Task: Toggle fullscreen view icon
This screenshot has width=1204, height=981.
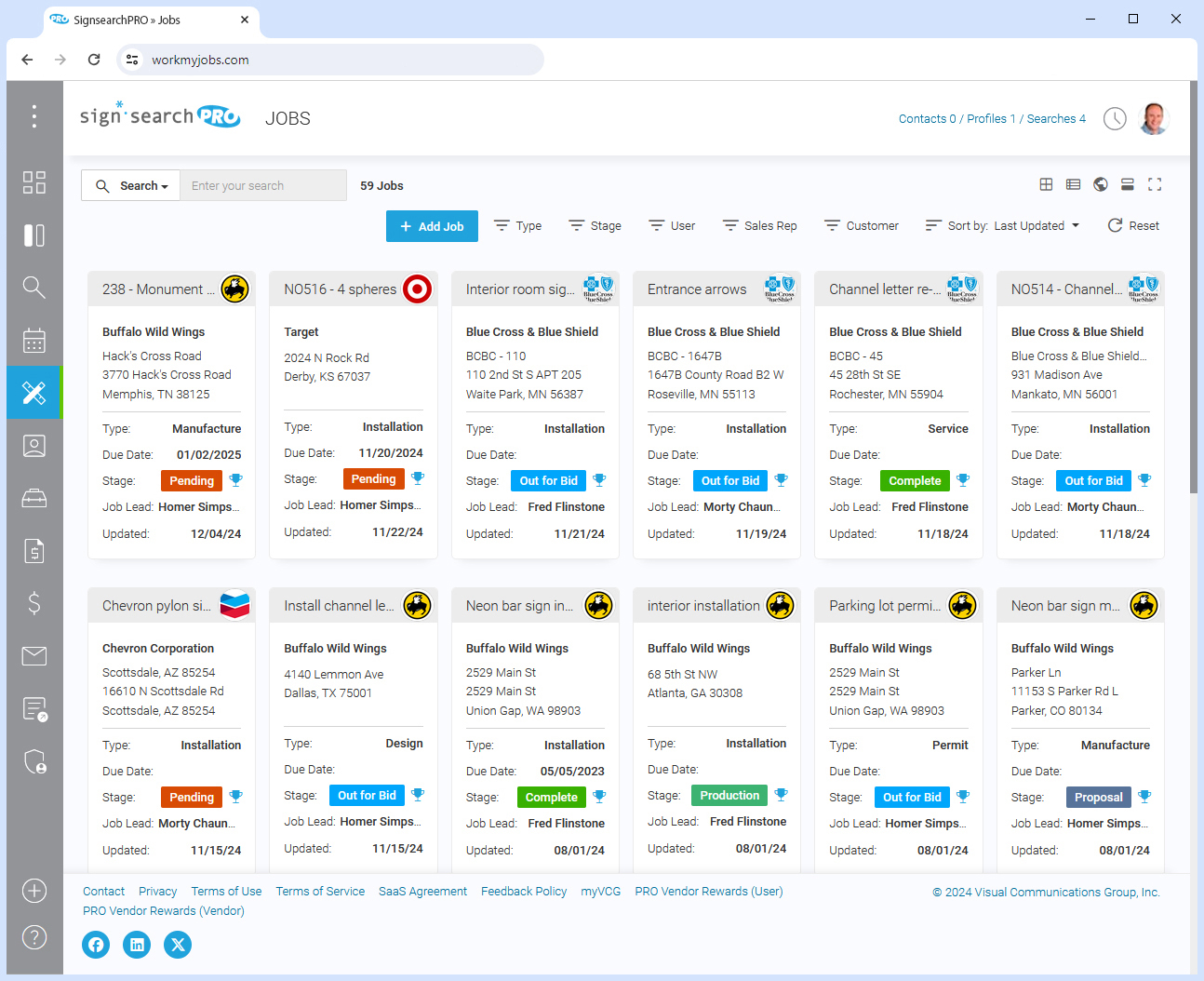Action: point(1155,184)
